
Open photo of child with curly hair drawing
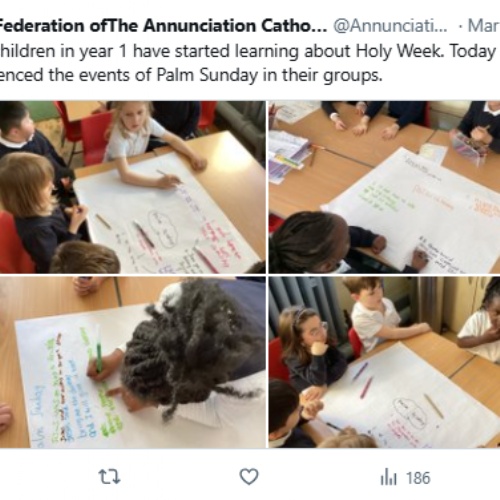pos(133,362)
